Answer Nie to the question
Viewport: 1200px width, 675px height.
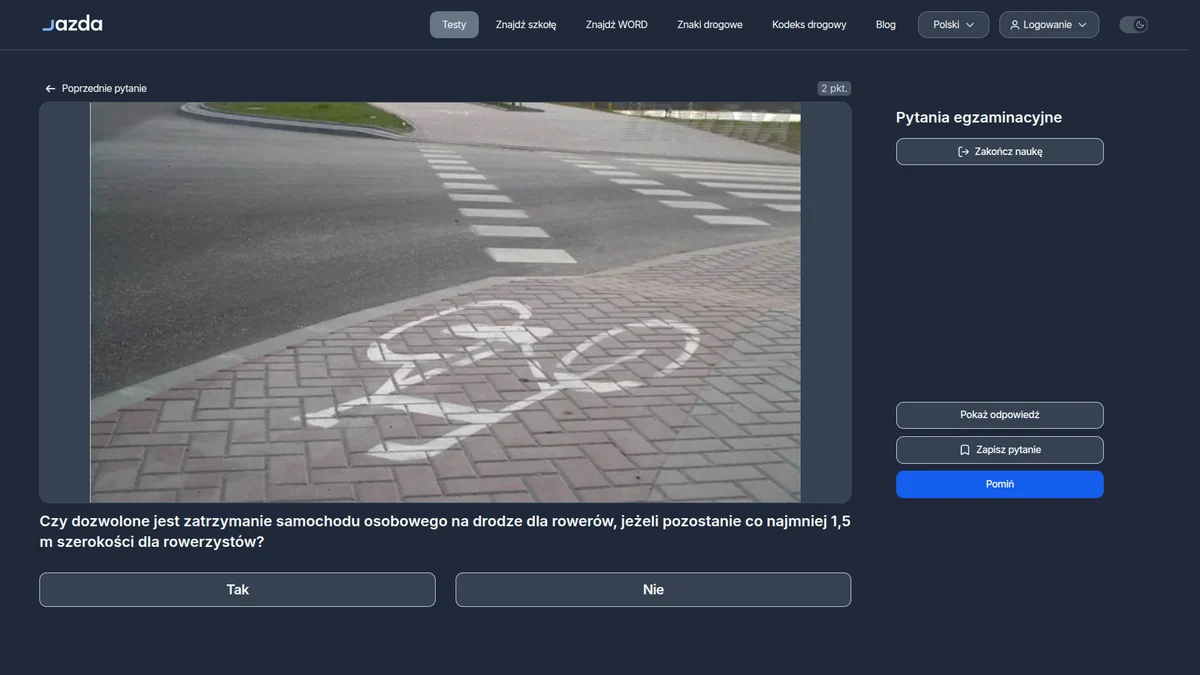tap(653, 590)
